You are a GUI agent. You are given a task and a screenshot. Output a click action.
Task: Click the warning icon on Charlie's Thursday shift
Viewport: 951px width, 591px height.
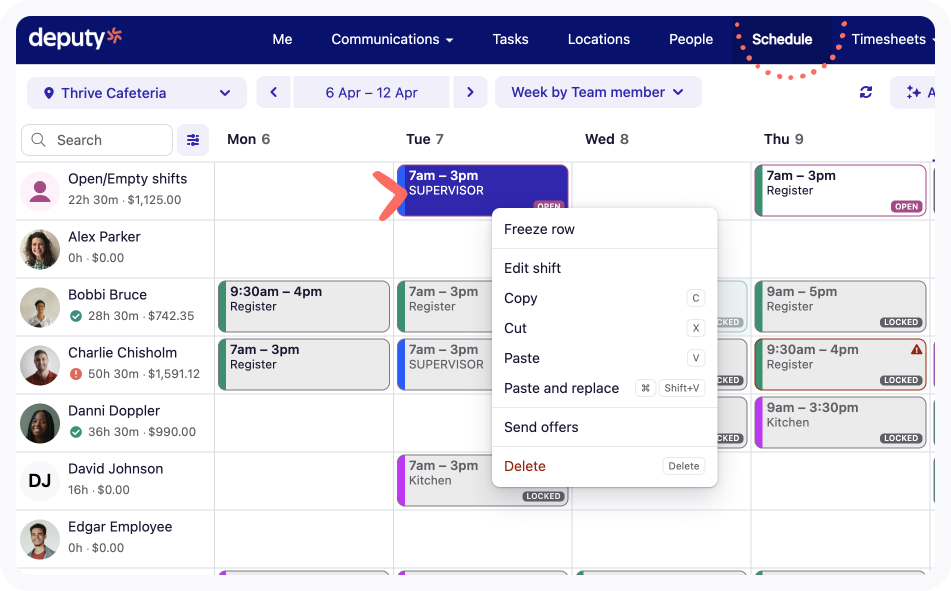click(x=916, y=350)
